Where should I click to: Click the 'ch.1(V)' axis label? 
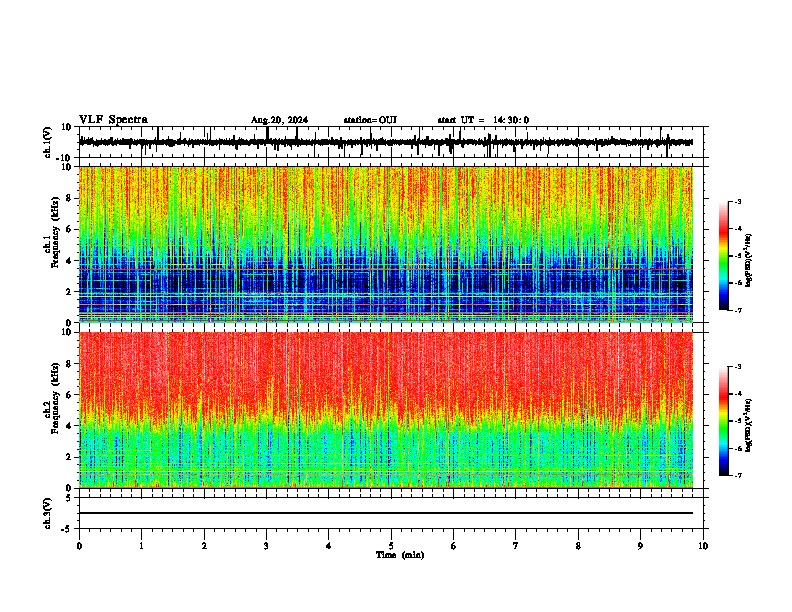pos(48,142)
